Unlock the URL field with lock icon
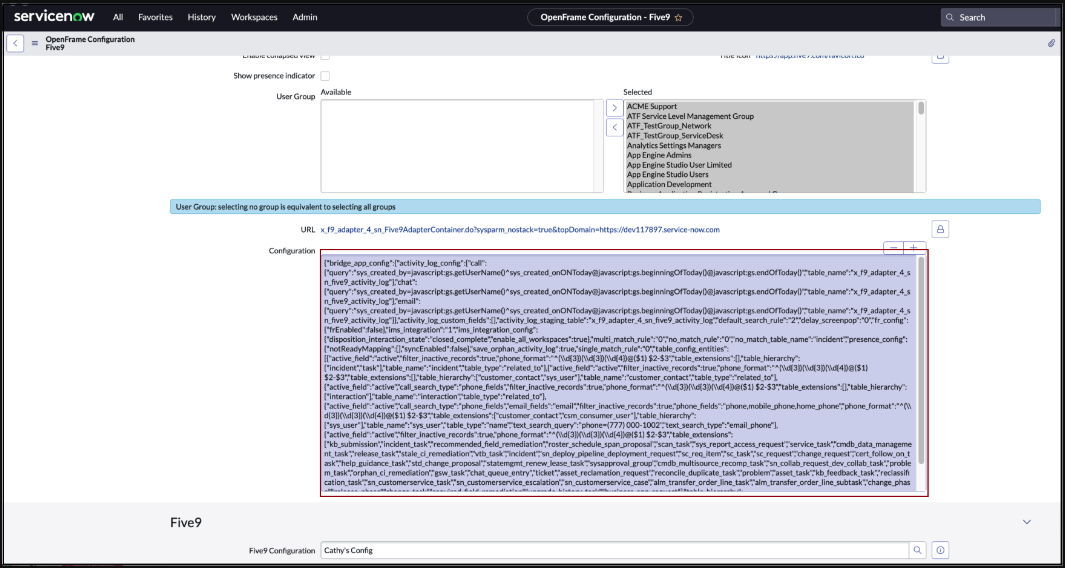This screenshot has width=1065, height=568. (940, 230)
